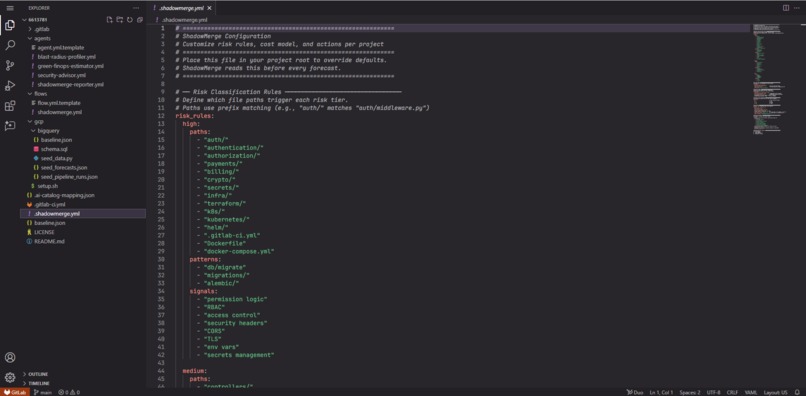The height and width of the screenshot is (396, 806).
Task: Change indentation via Spaces: 2
Action: pos(690,392)
